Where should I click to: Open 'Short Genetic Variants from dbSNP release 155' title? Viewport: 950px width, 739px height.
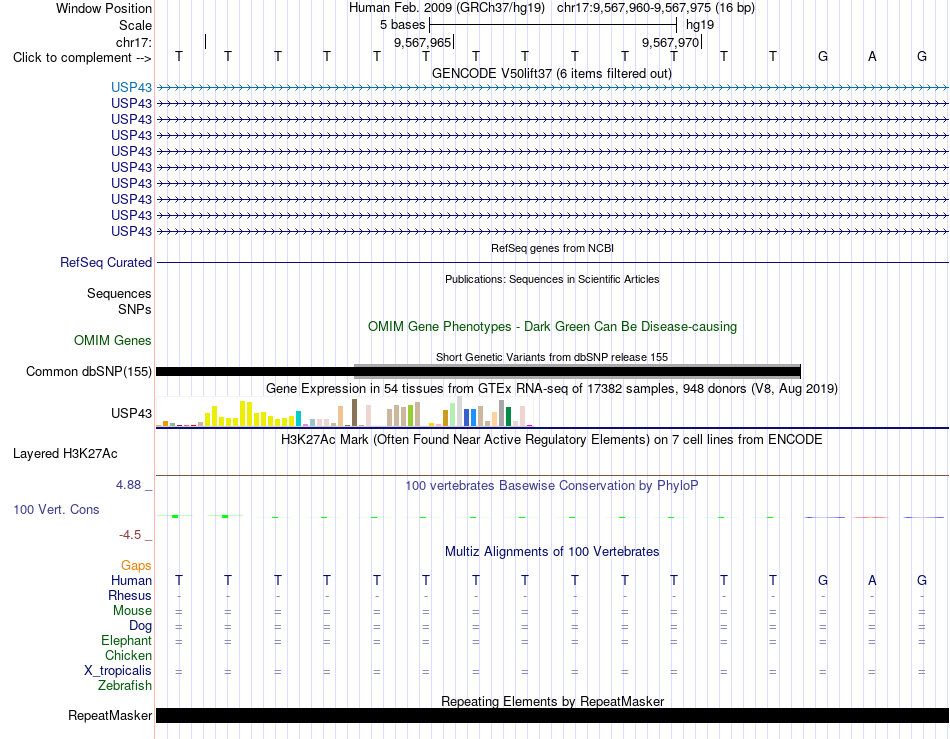click(x=552, y=357)
